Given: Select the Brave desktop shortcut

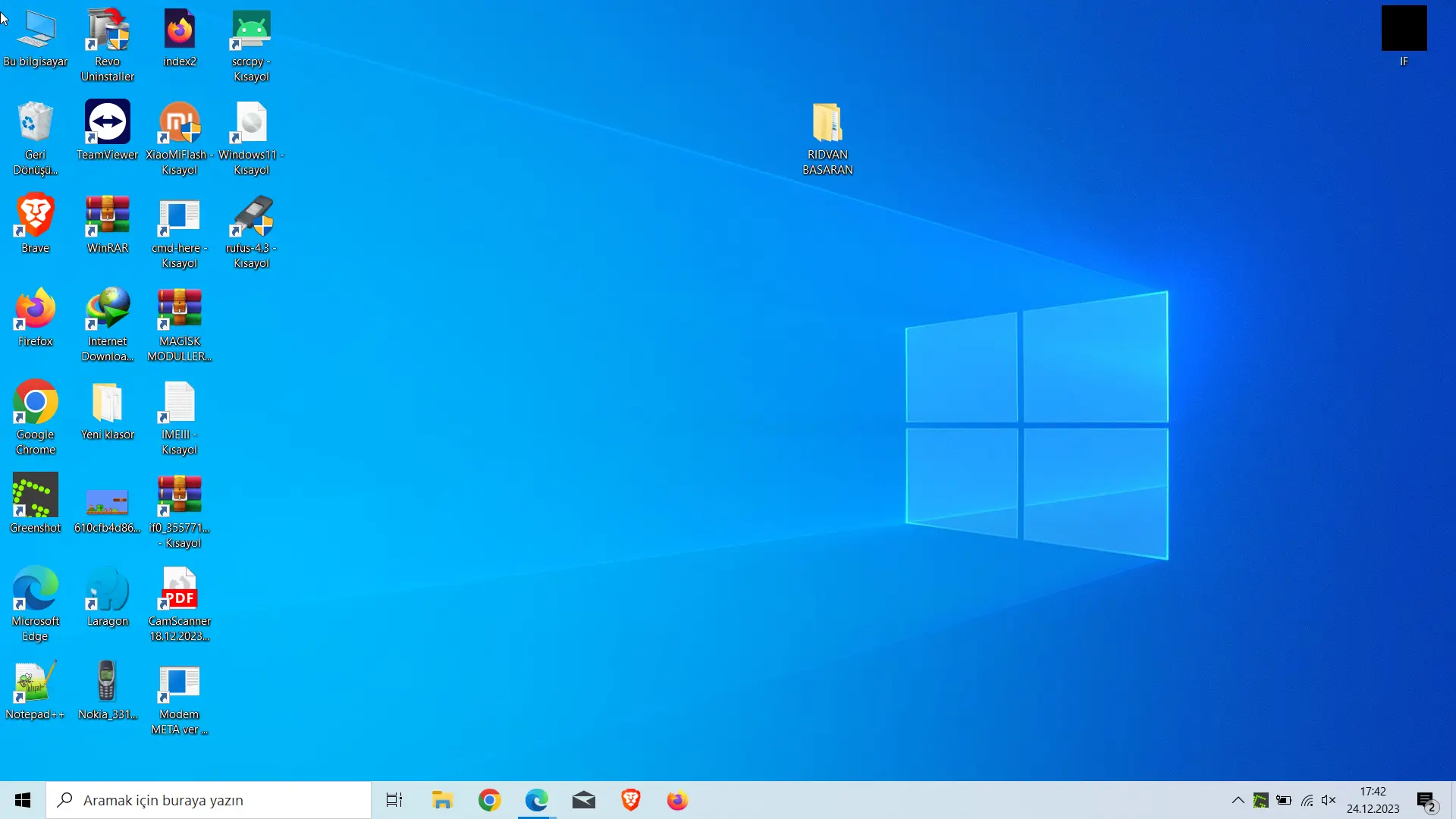Looking at the screenshot, I should coord(36,224).
